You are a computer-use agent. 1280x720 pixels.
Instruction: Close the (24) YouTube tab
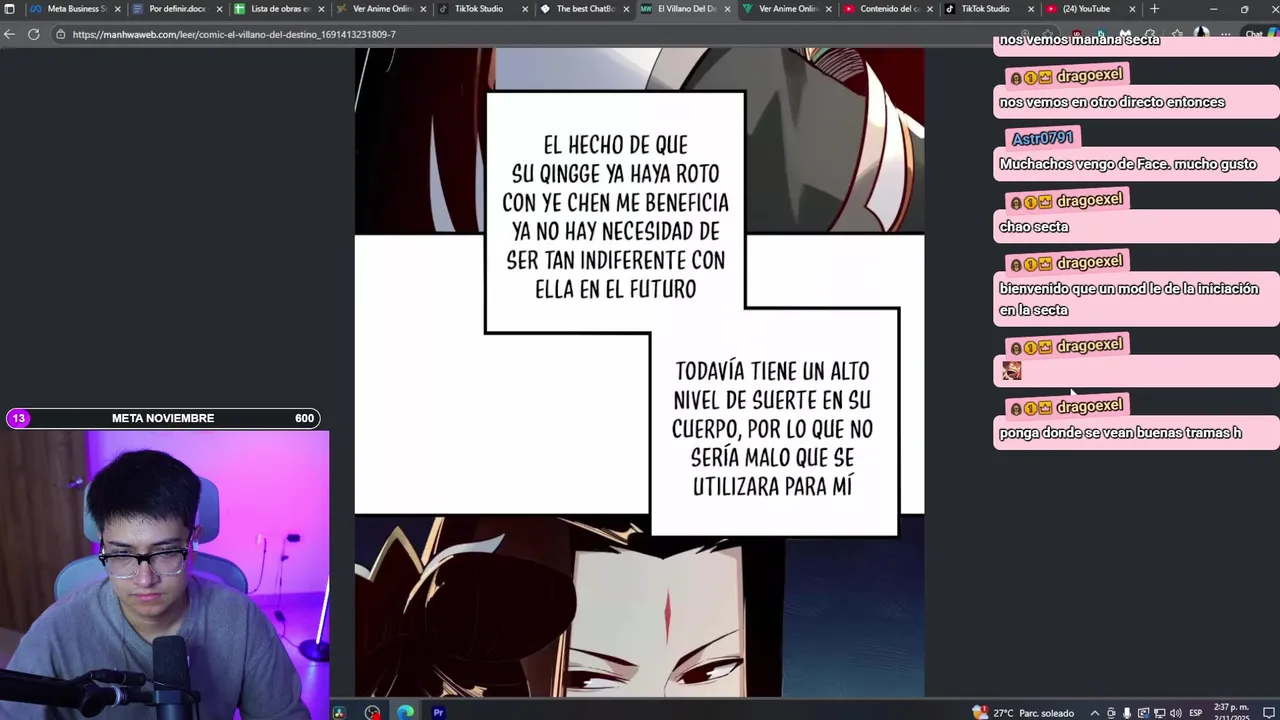click(x=1132, y=9)
